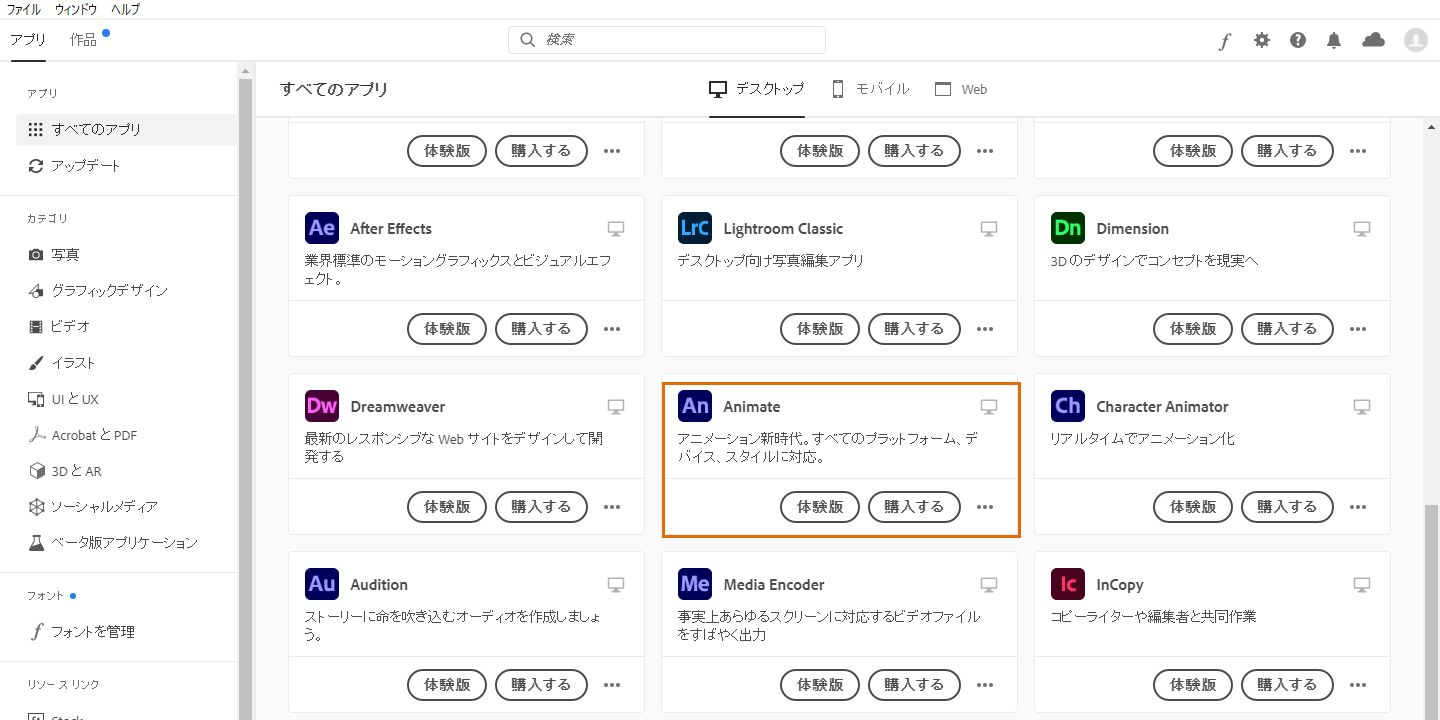
Task: Switch to the アプリ tab
Action: point(28,40)
